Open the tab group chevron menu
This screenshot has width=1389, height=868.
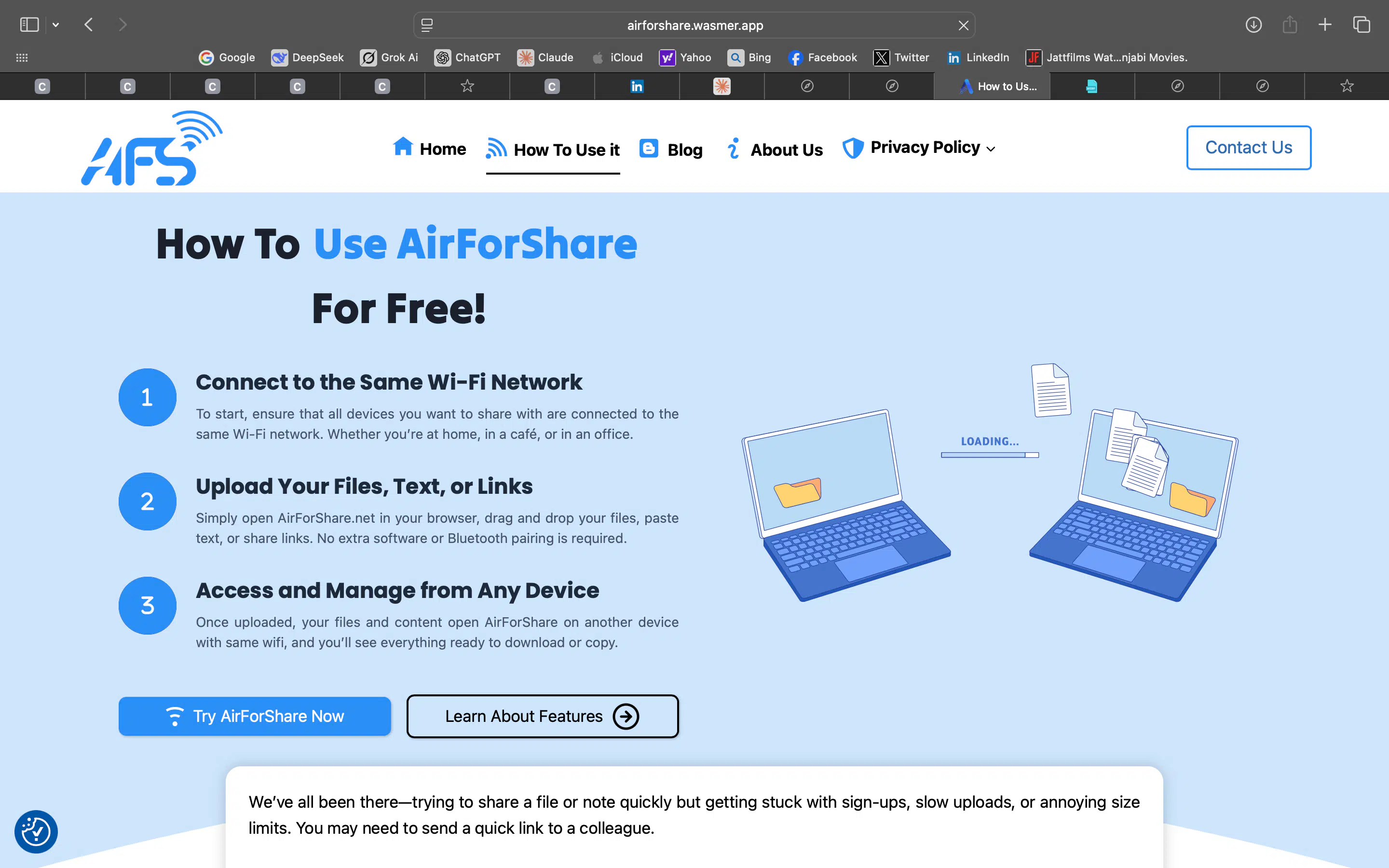[55, 25]
